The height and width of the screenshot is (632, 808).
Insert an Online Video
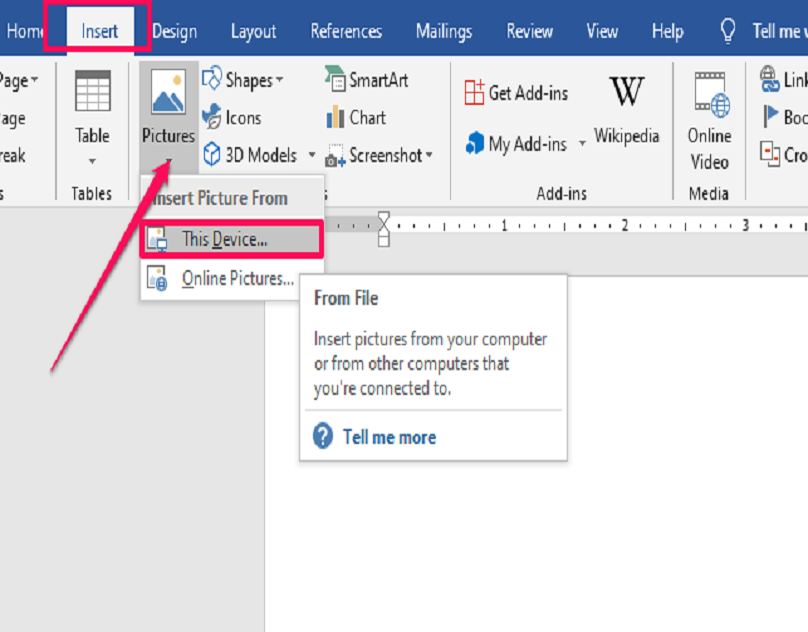pos(710,121)
